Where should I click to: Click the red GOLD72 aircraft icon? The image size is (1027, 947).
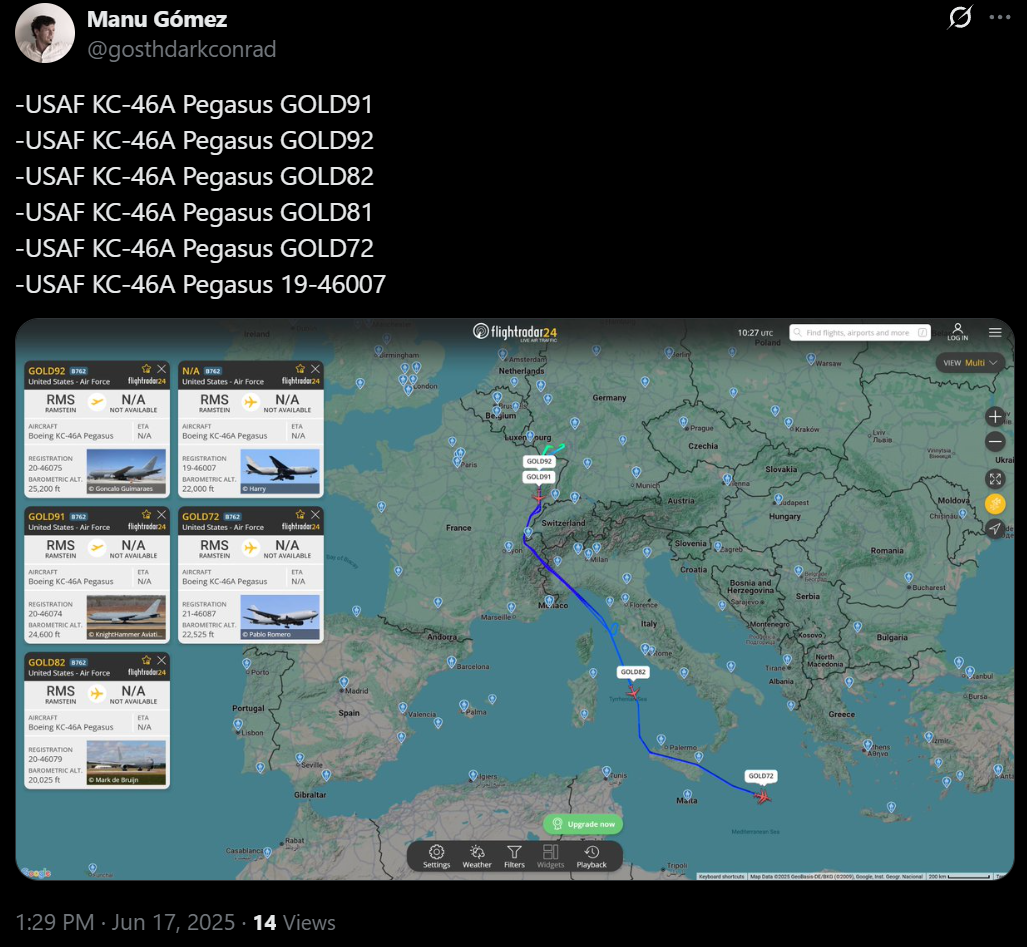763,796
